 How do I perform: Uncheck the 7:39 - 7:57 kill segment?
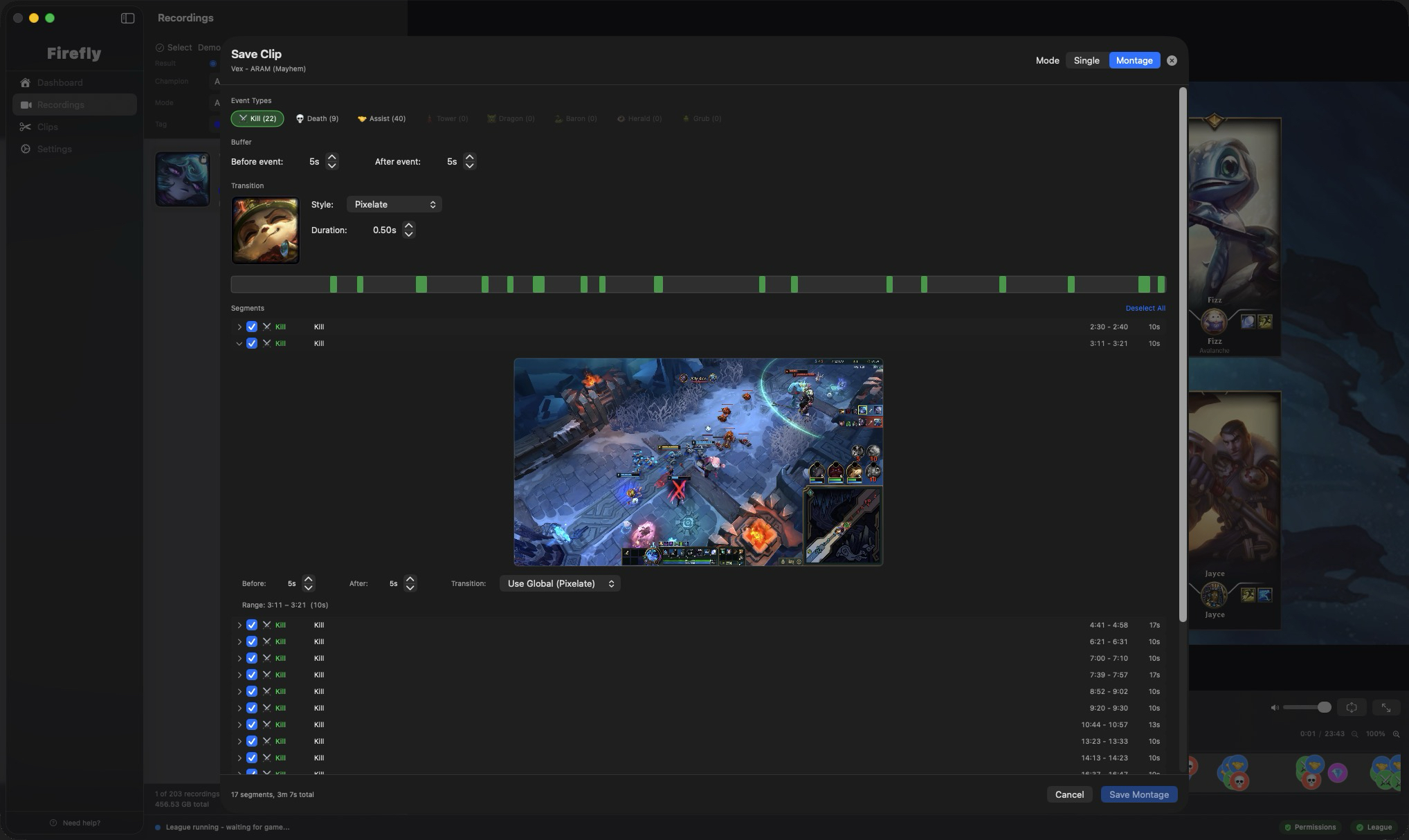(252, 675)
